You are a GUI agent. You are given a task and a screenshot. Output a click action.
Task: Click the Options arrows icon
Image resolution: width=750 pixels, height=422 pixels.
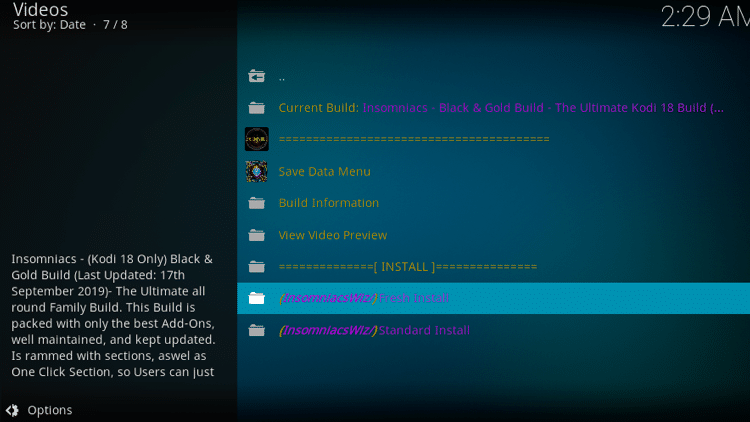[x=12, y=410]
